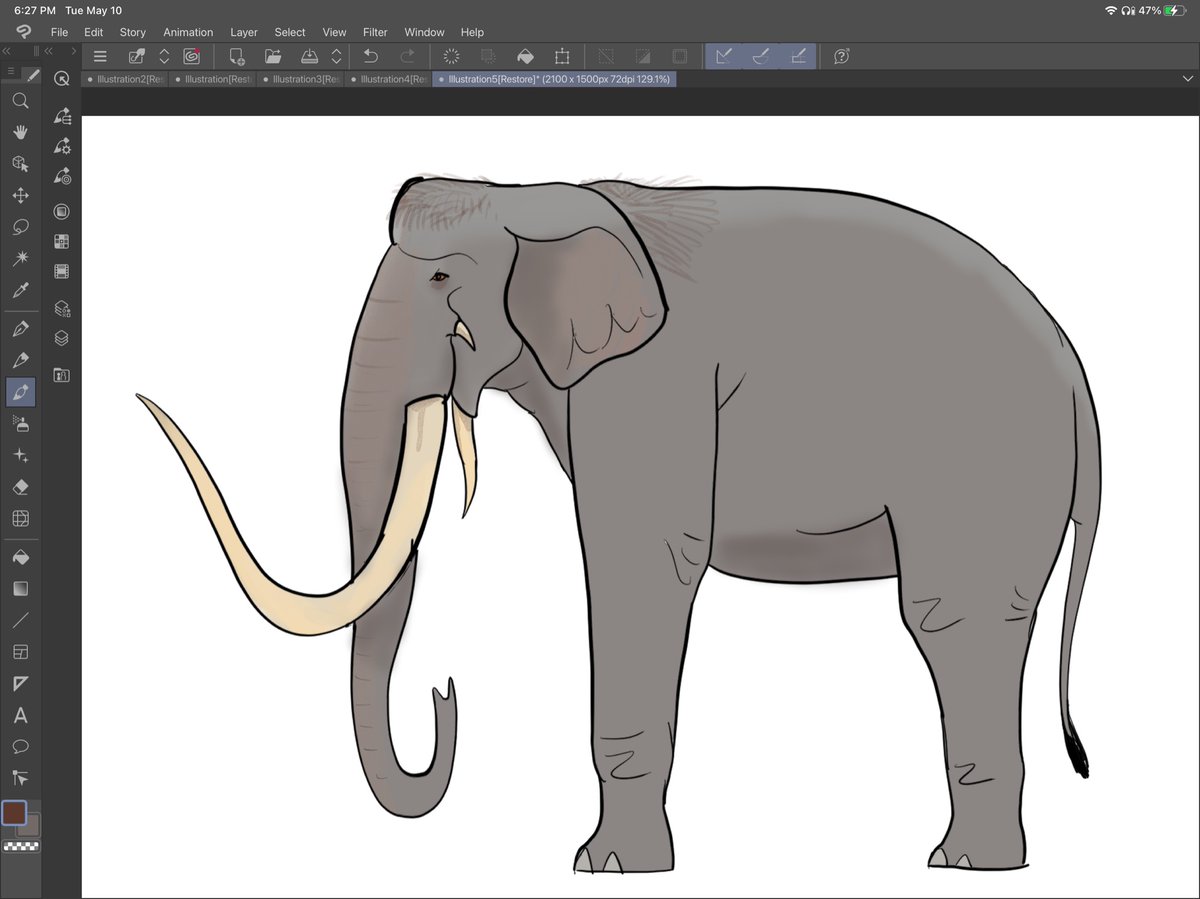Select the Lasso selection tool
The height and width of the screenshot is (899, 1200).
point(20,227)
